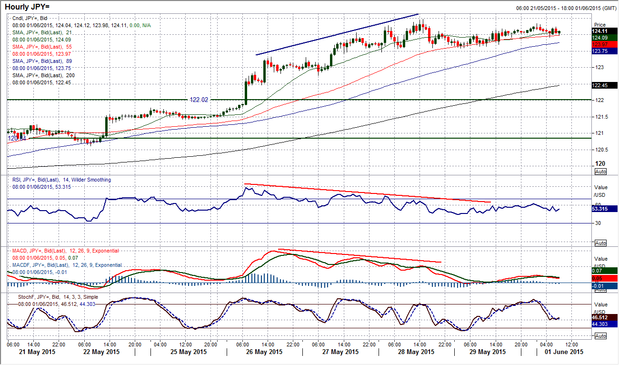Screen dimensions: 619x365
Task: Click the MACD 12, 26, 9 Exponential label
Action: tap(65, 251)
